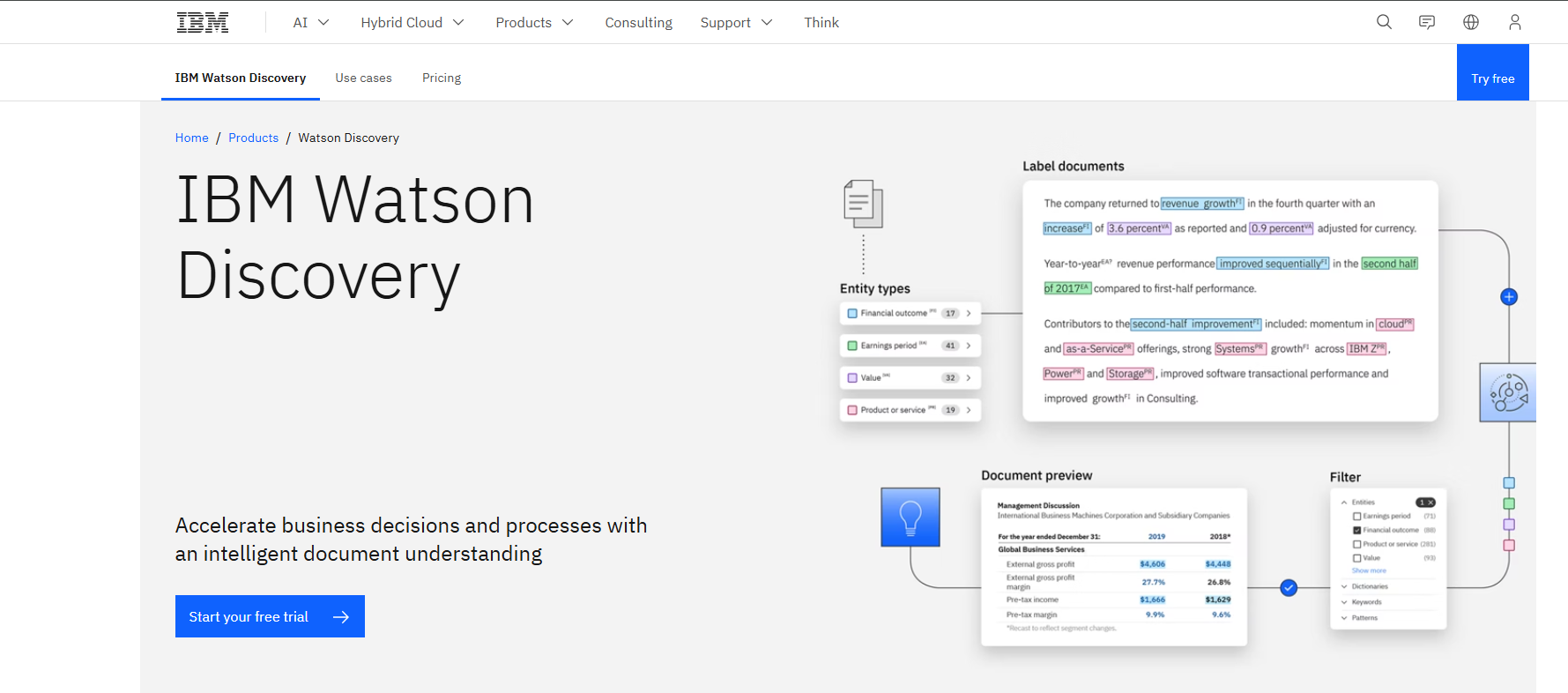Open the search magnifier icon
1568x693 pixels.
1384,22
